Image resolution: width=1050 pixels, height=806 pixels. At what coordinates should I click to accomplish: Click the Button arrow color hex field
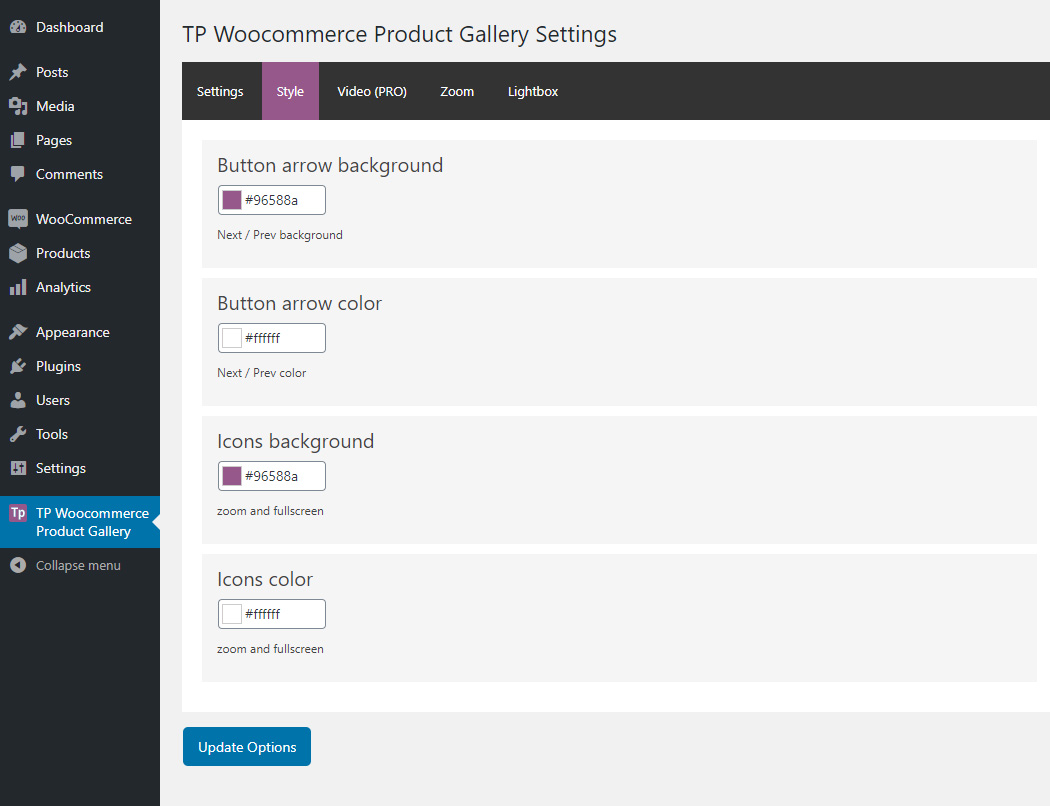click(272, 338)
